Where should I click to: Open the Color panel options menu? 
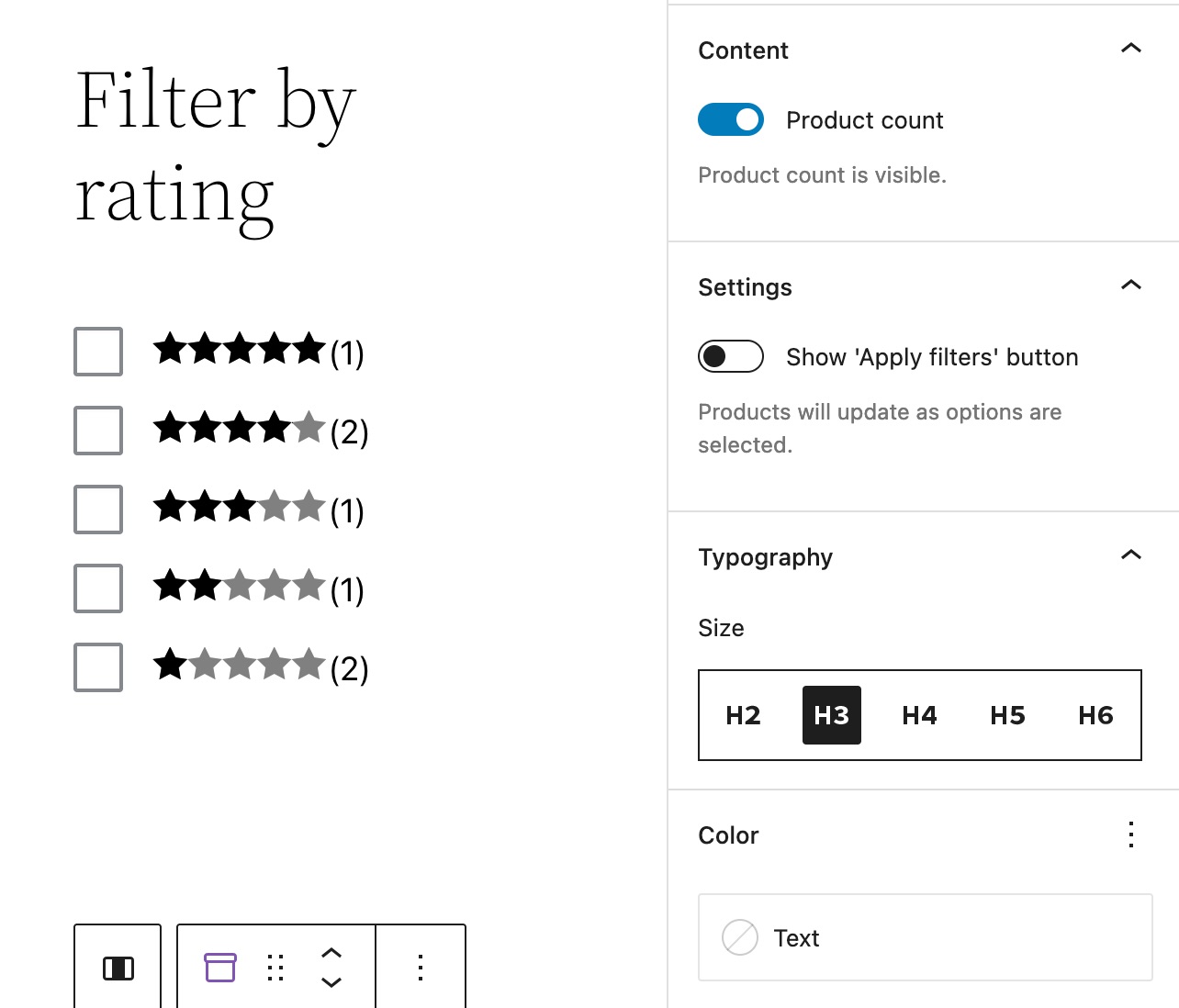tap(1130, 834)
